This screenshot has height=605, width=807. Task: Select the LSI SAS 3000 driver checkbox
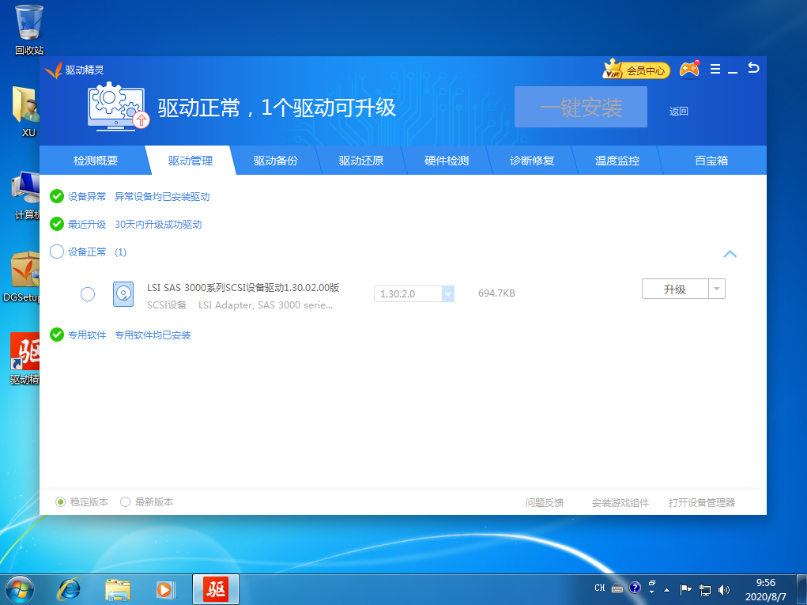(87, 294)
